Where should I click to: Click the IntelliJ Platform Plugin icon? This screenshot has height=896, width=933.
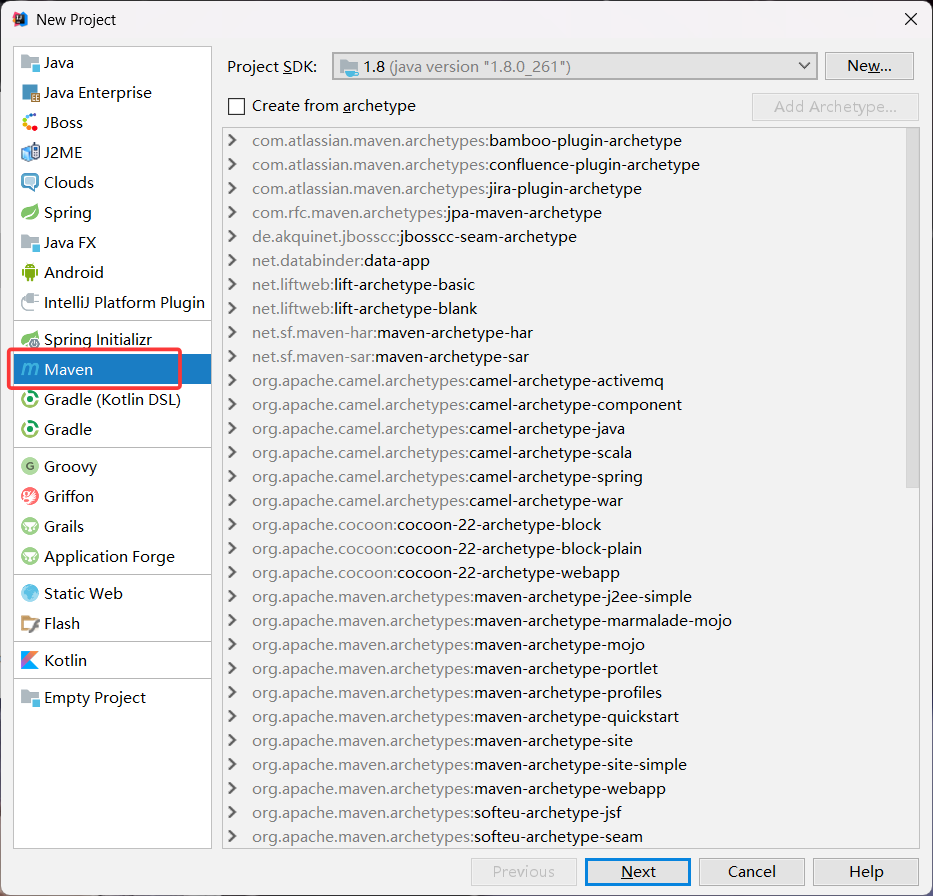tap(30, 302)
